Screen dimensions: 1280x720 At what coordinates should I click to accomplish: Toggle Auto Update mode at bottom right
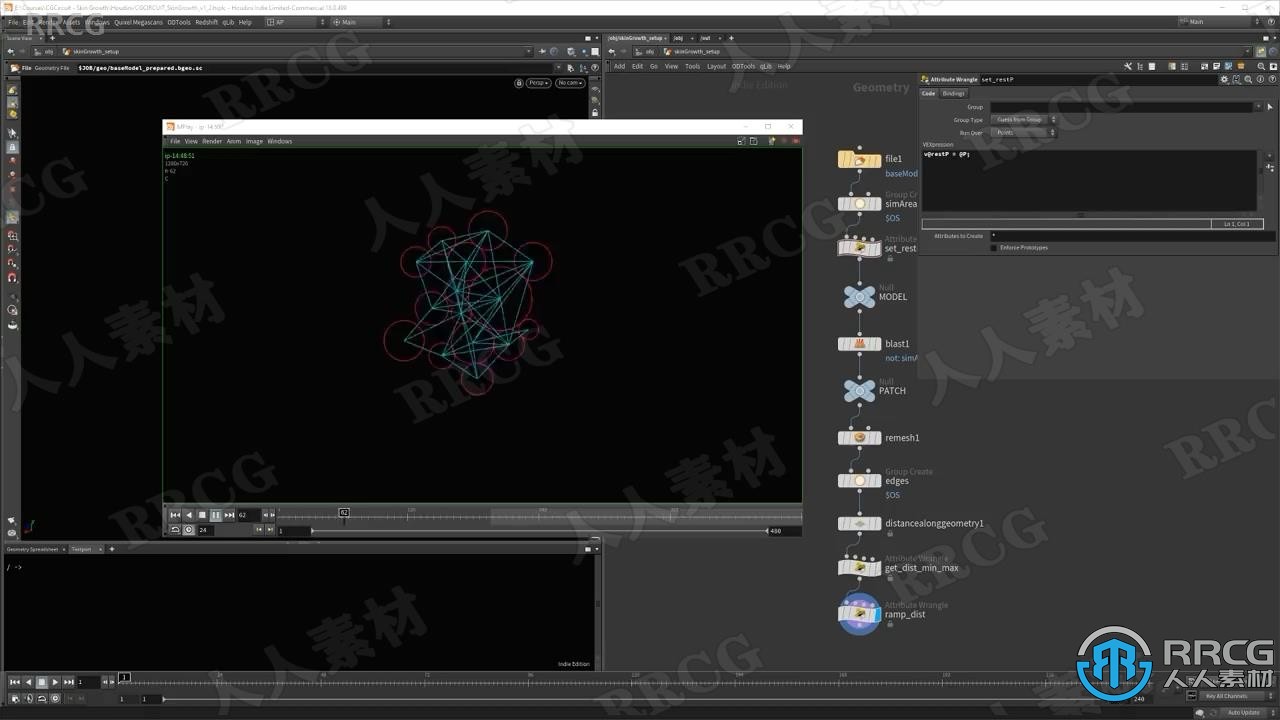click(x=1245, y=712)
